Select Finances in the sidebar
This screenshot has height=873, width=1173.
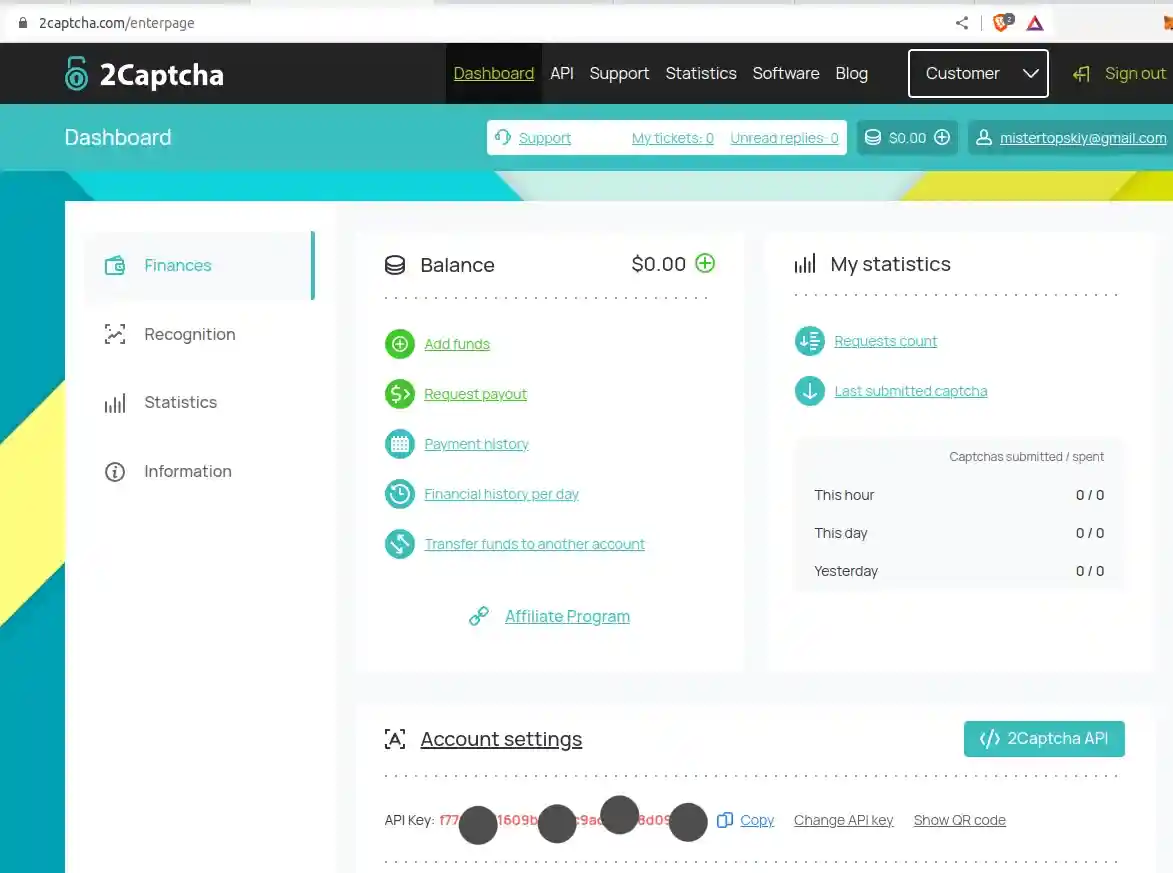(x=178, y=265)
